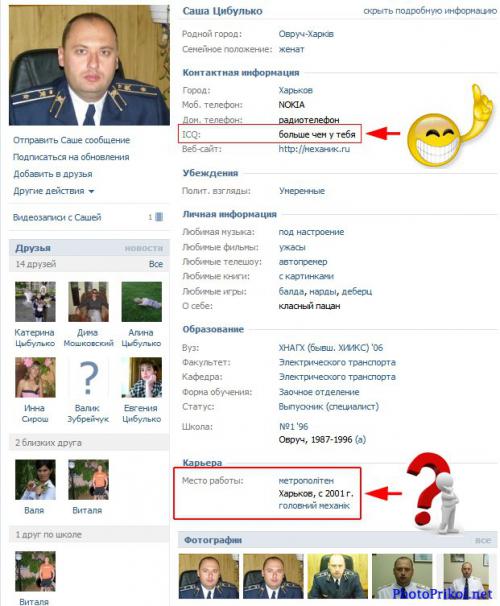
Task: Click the grinning smiley emoticon graphic
Action: click(449, 126)
